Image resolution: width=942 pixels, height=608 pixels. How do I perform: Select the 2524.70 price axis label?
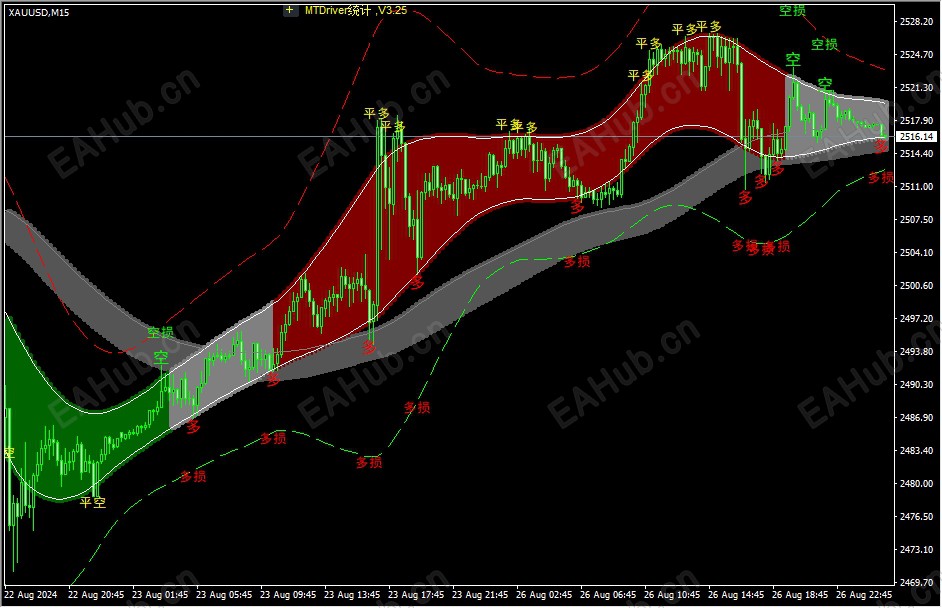(x=916, y=55)
